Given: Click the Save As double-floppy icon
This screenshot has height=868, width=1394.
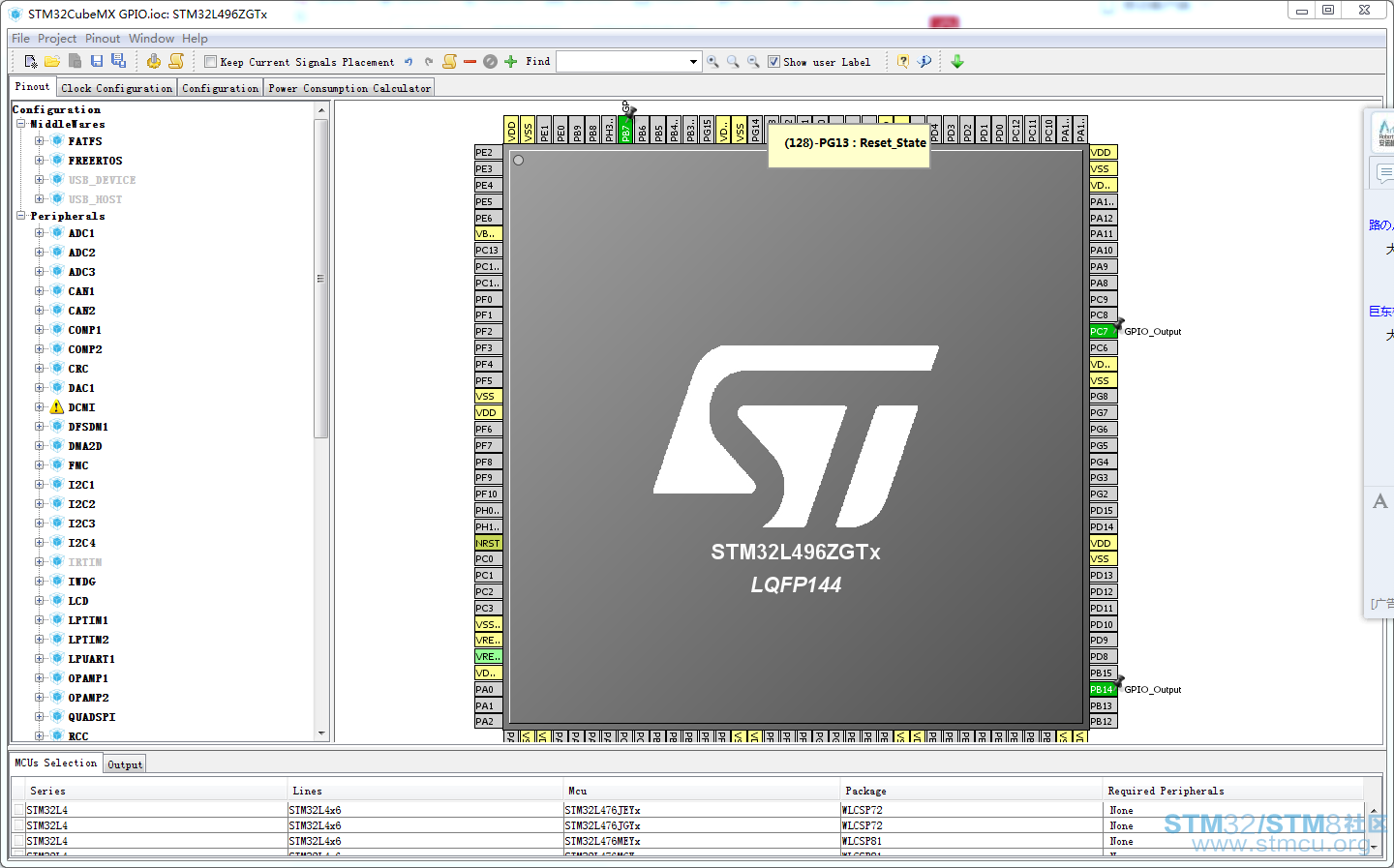Looking at the screenshot, I should [118, 61].
